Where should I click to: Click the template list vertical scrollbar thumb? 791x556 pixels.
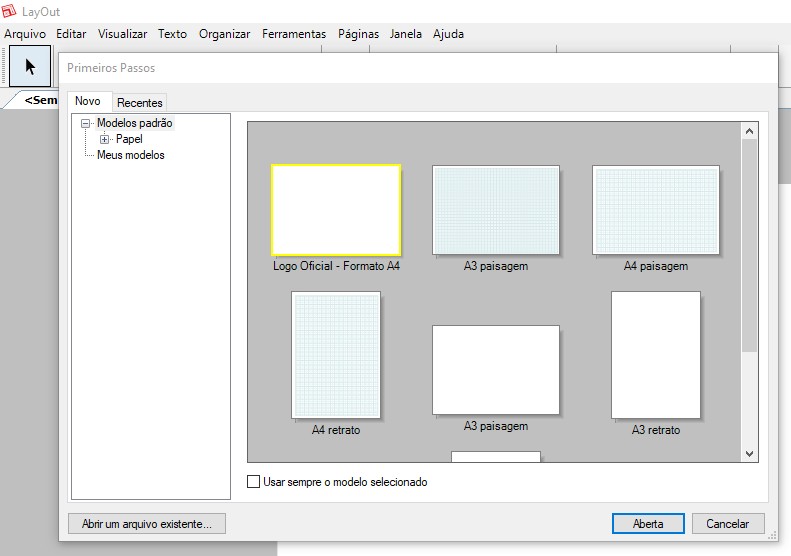(749, 245)
